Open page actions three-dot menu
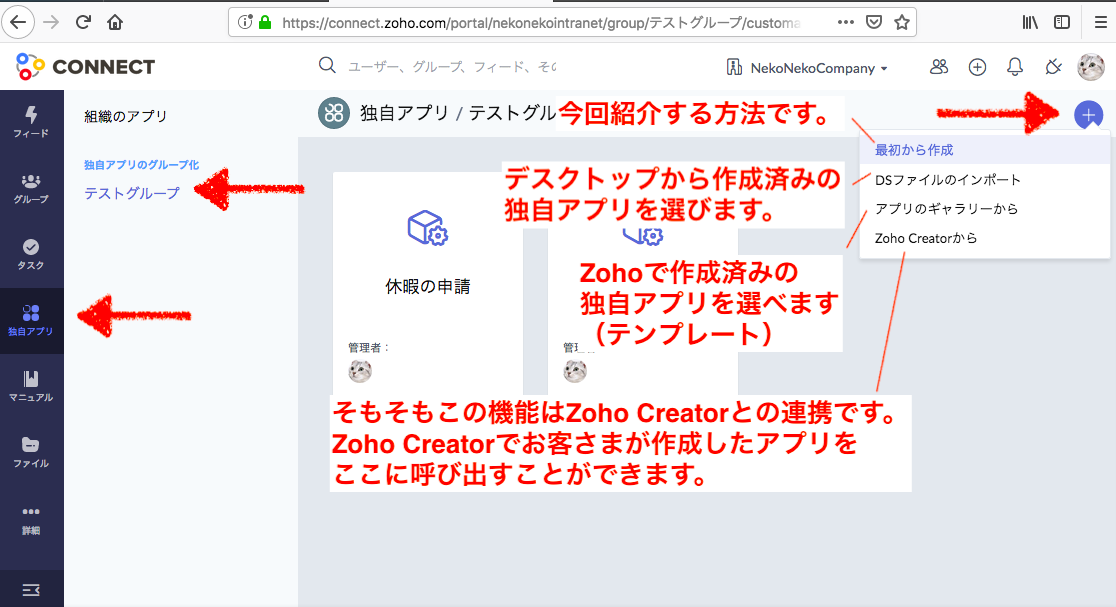Viewport: 1116px width, 607px height. click(x=846, y=22)
